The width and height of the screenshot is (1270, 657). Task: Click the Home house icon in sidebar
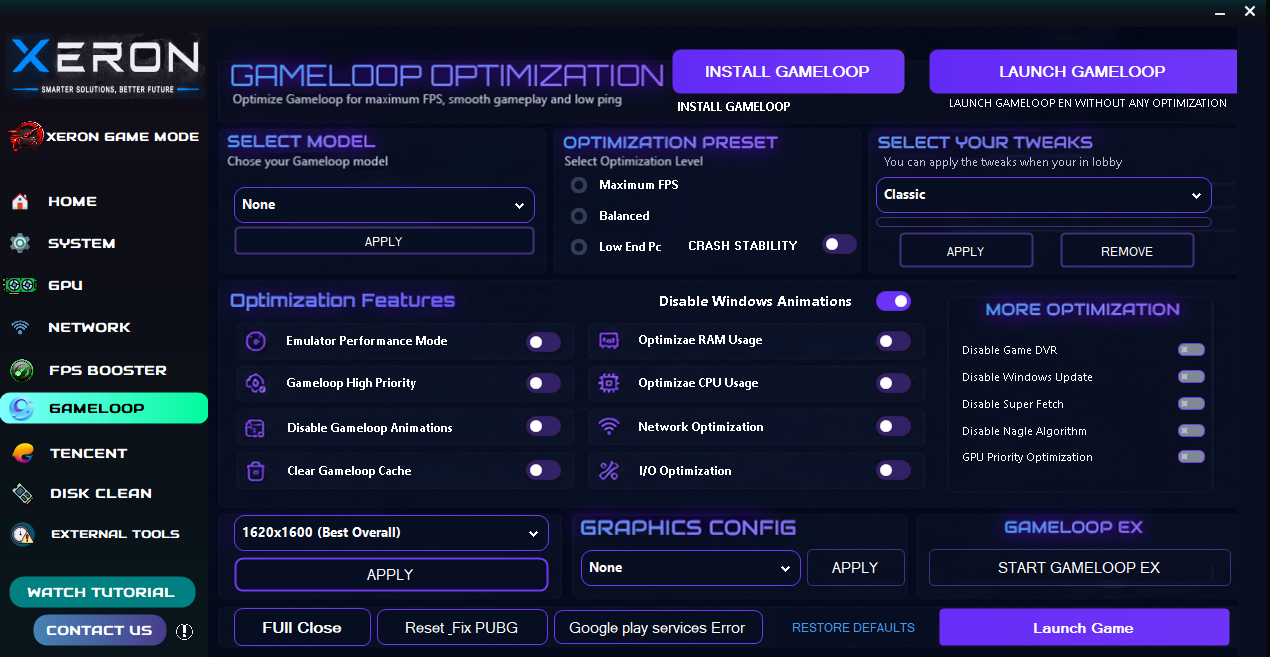tap(20, 202)
